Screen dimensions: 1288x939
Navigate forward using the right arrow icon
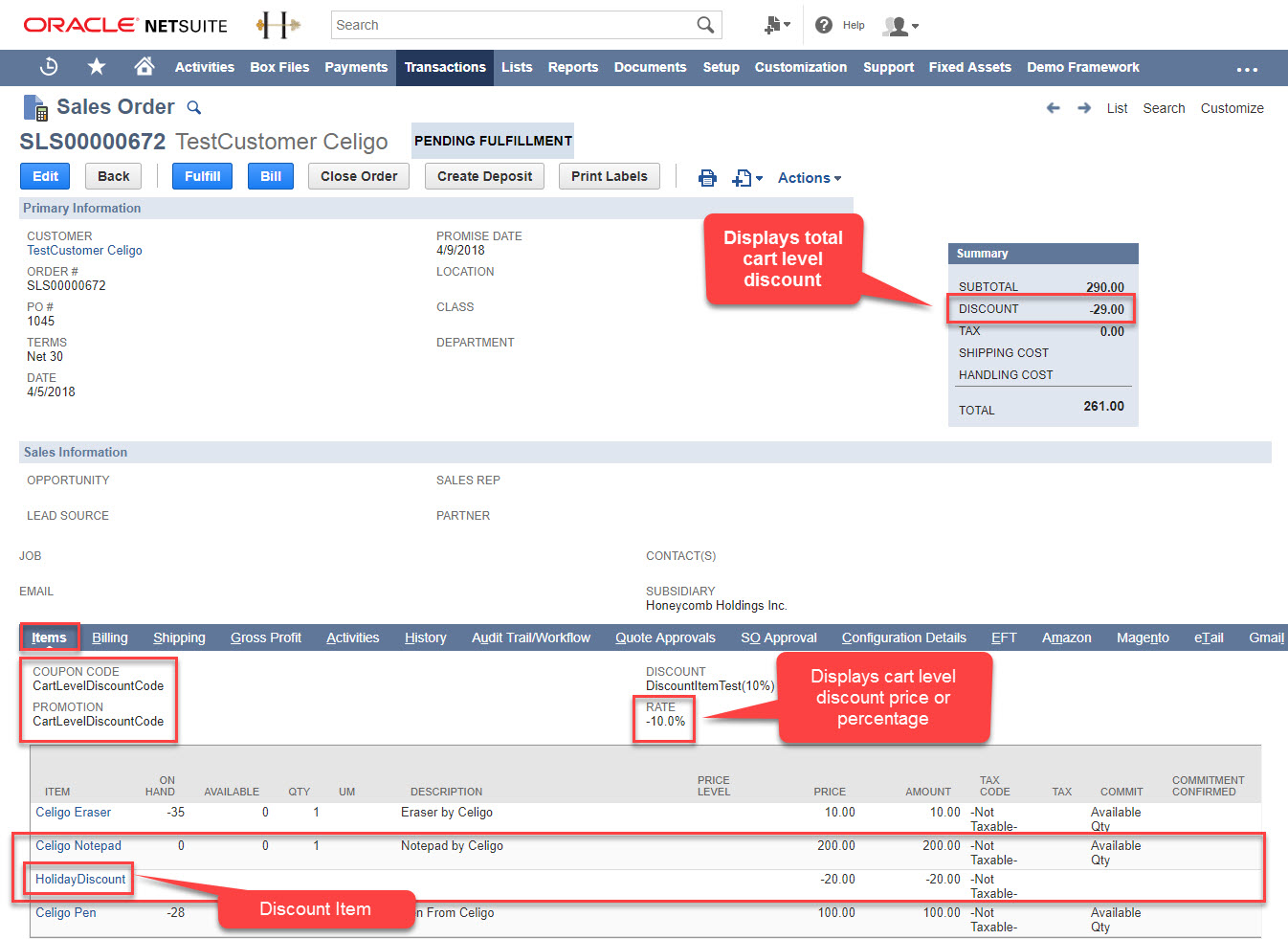(x=1084, y=108)
